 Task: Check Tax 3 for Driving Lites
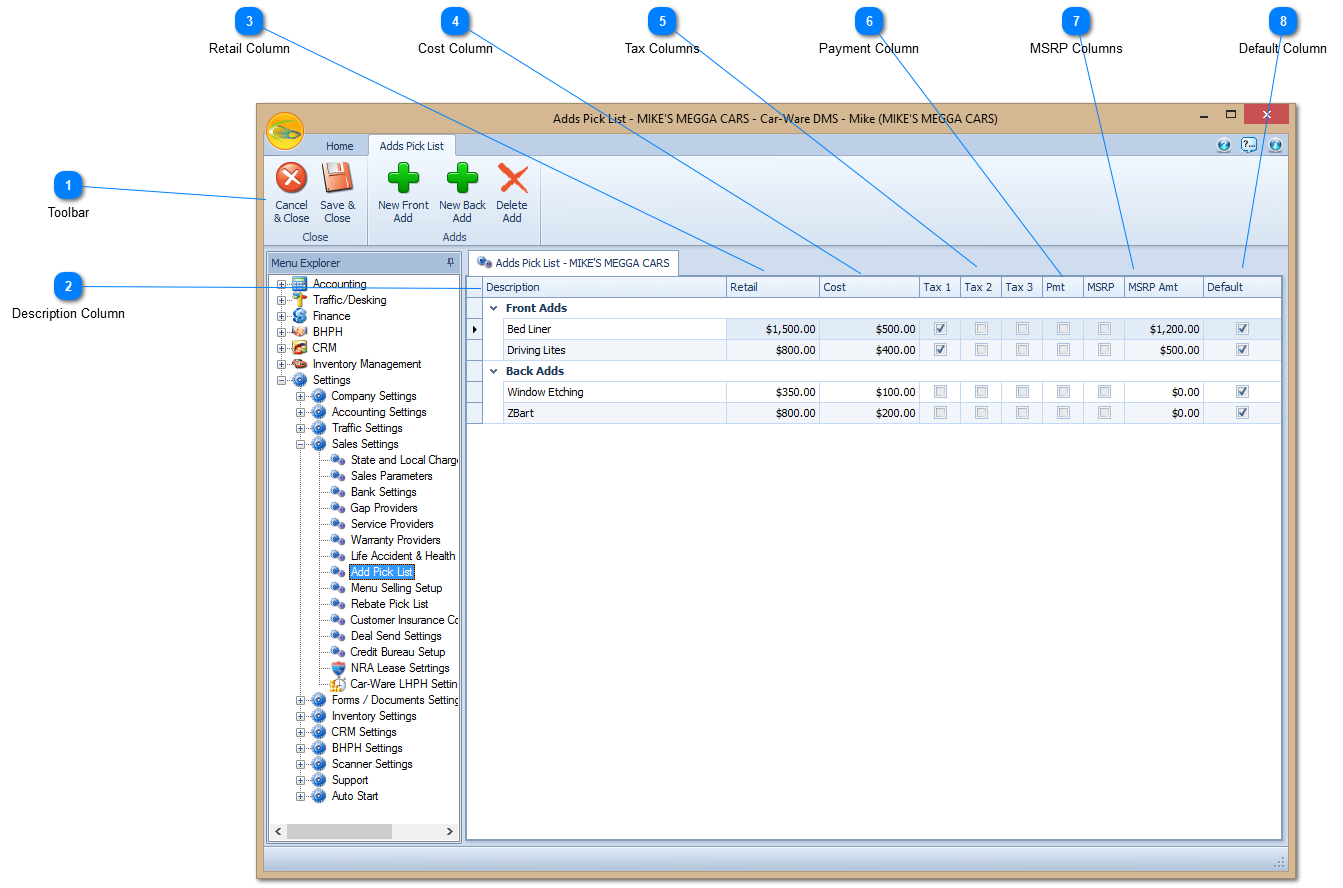tap(1022, 349)
